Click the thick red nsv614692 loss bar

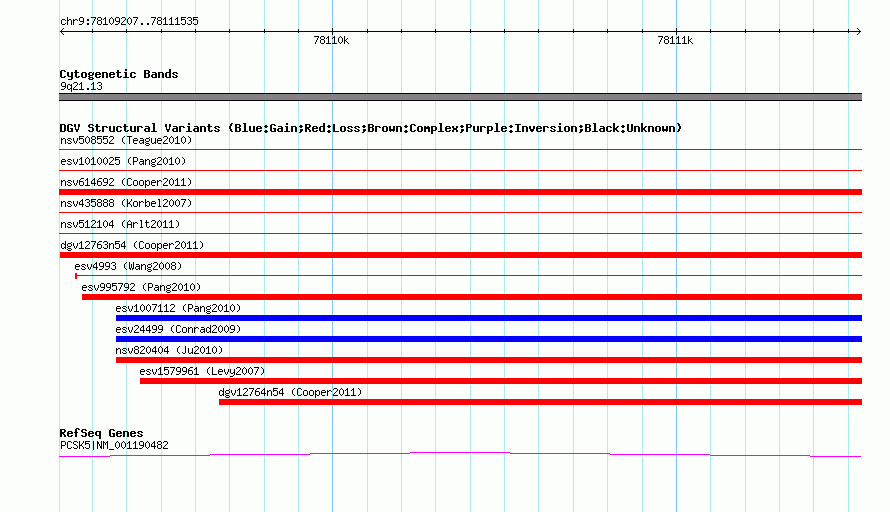(460, 192)
